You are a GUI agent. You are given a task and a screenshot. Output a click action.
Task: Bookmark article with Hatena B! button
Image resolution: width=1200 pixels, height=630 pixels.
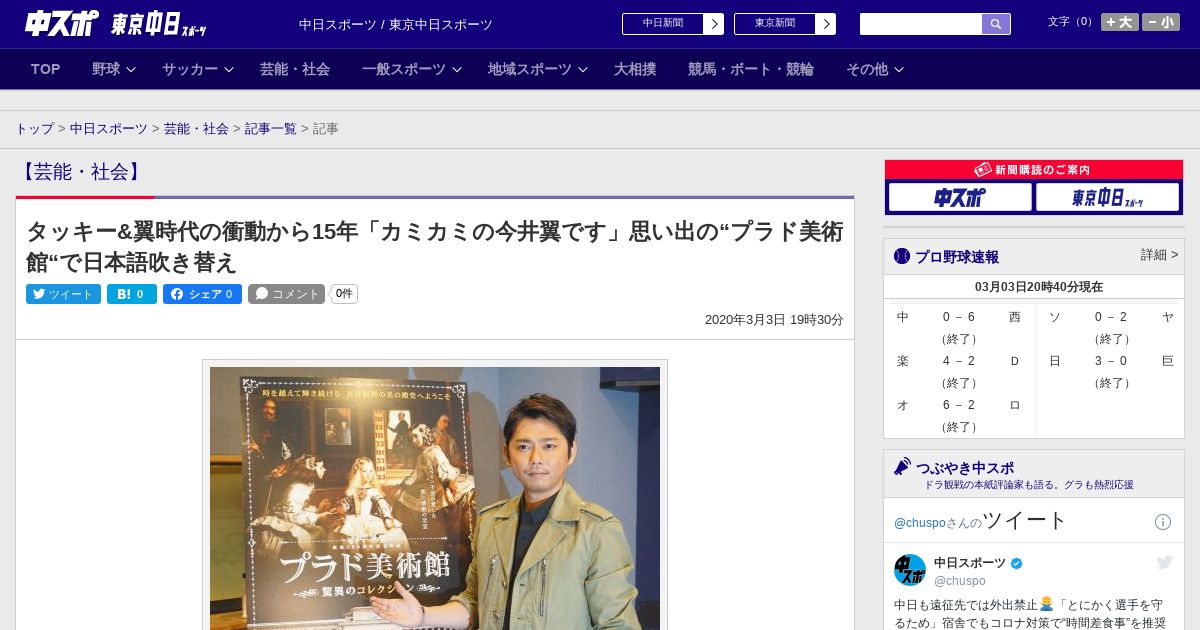coord(132,294)
